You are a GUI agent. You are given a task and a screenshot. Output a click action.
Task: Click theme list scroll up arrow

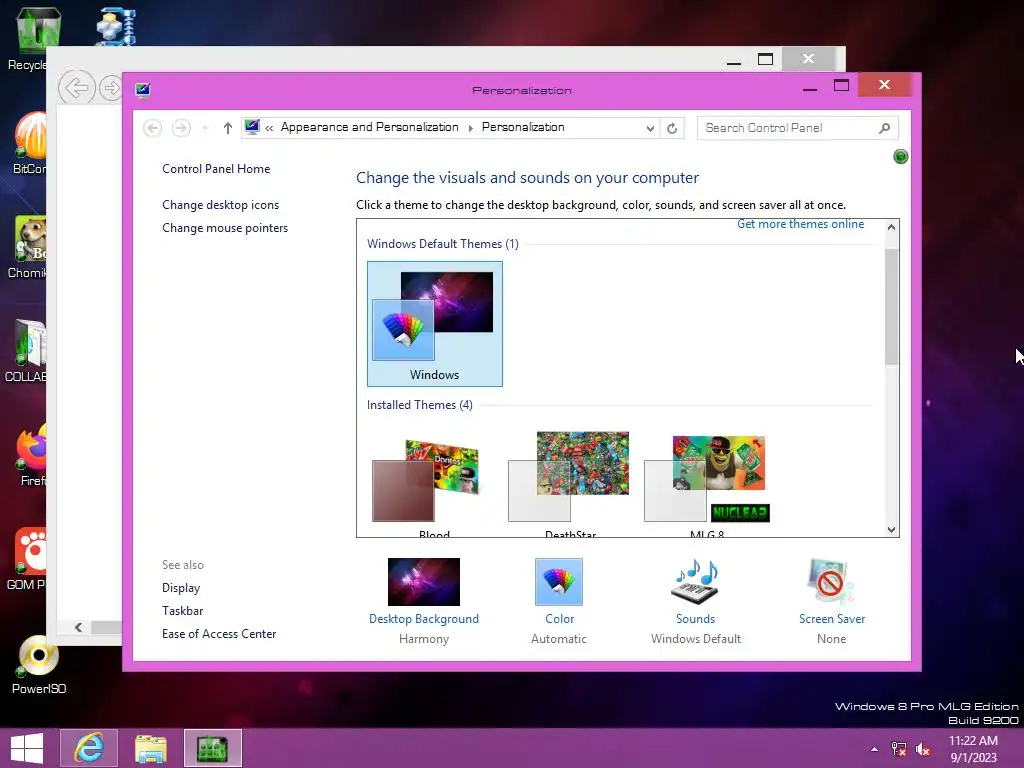tap(891, 227)
